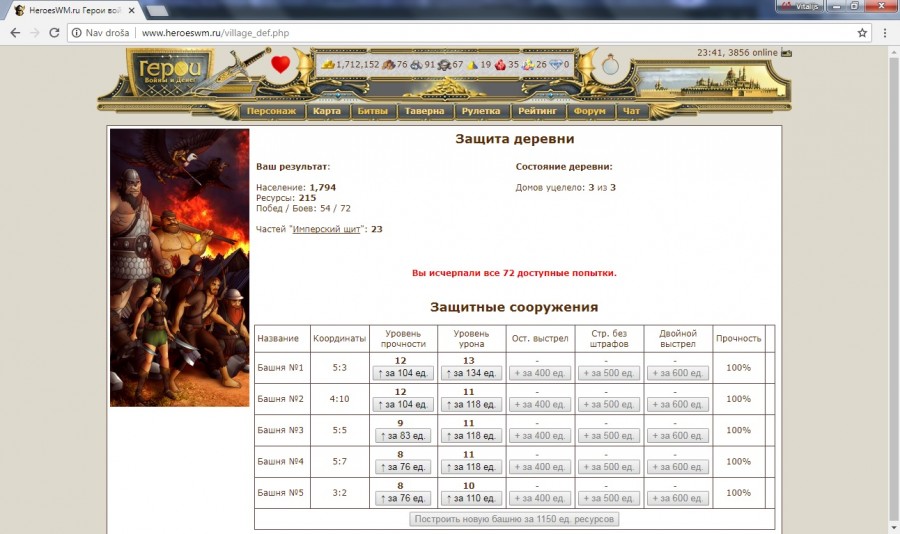Open the Рулетка menu item

481,111
